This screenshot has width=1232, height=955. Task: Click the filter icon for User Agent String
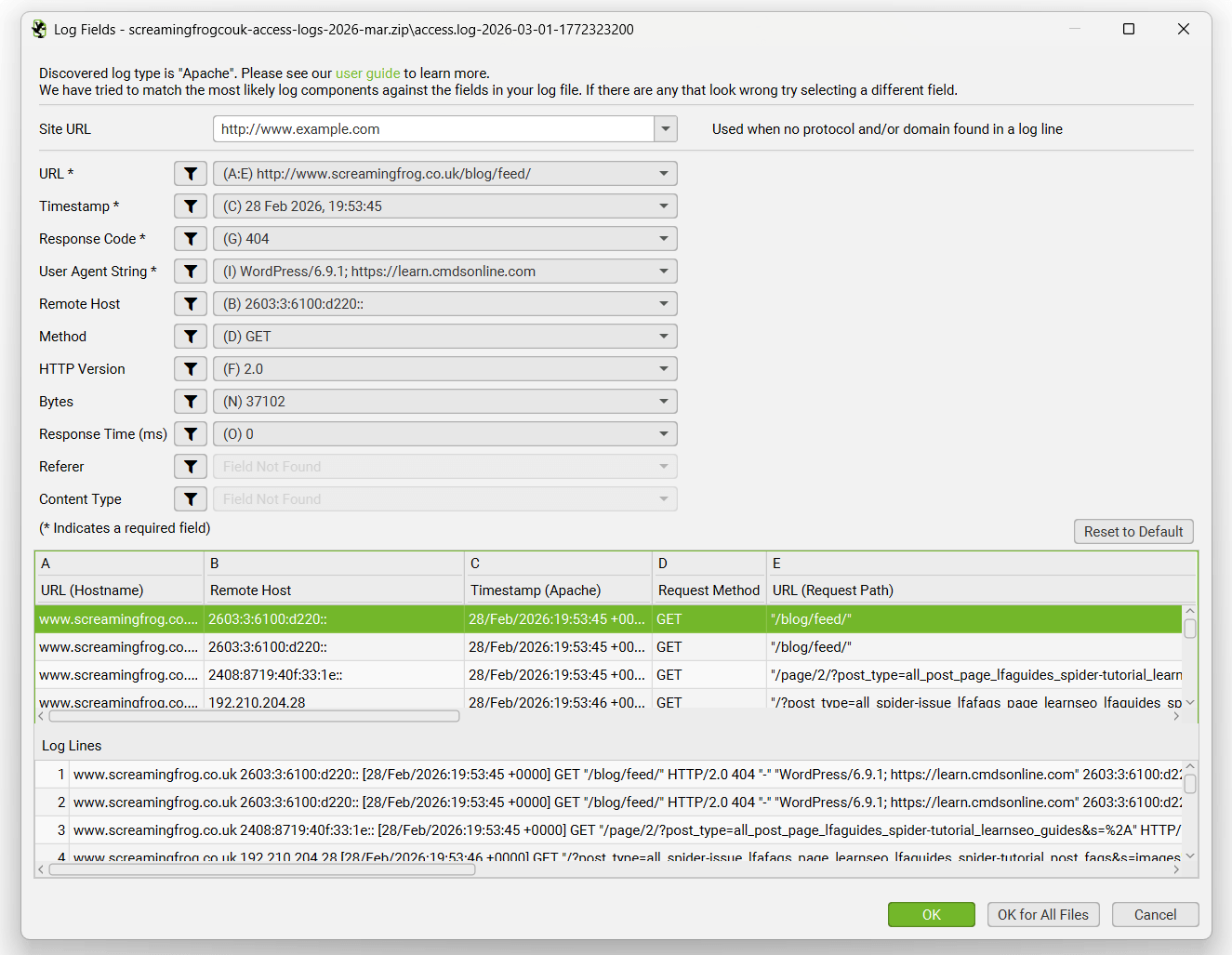[191, 272]
